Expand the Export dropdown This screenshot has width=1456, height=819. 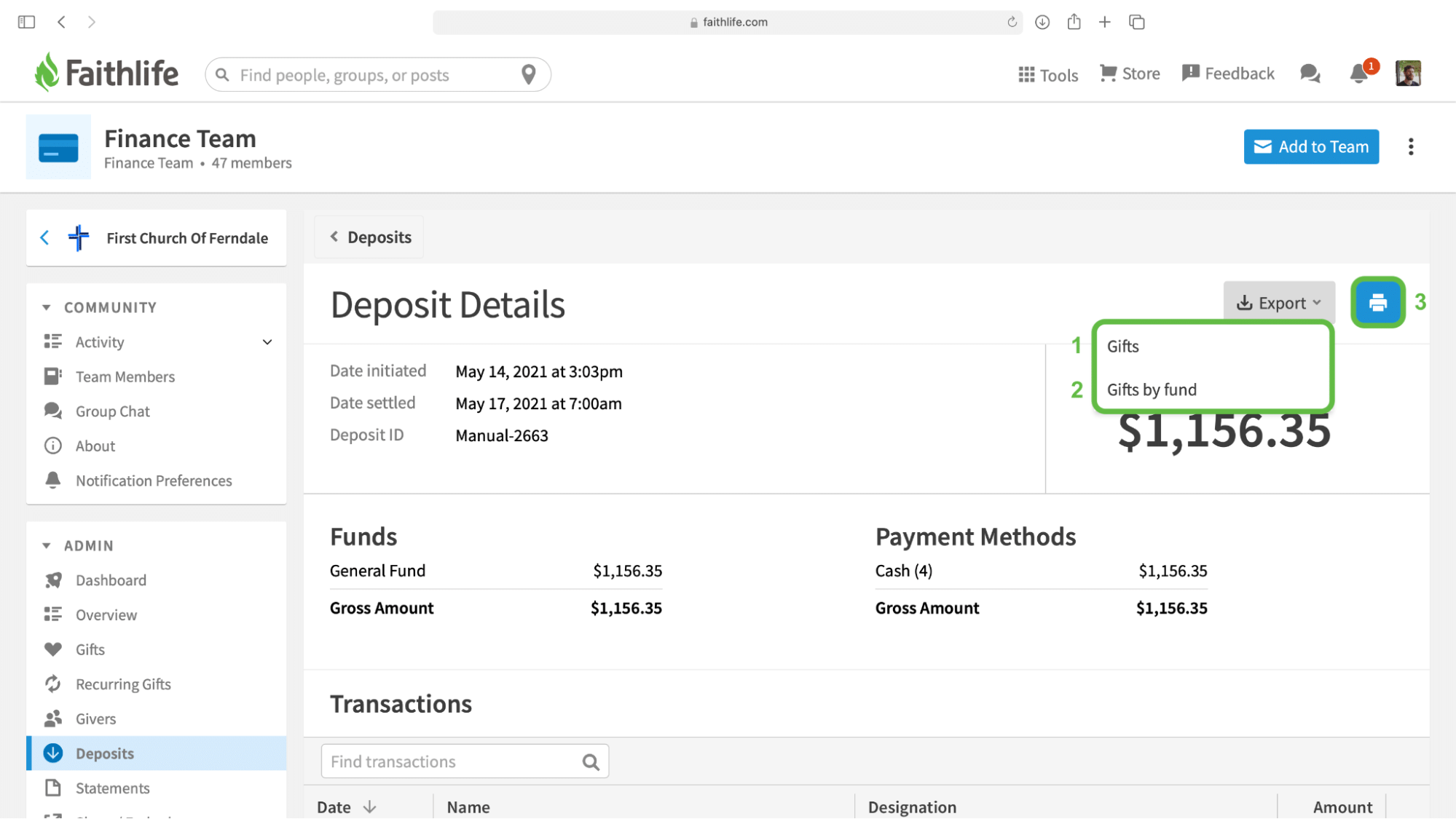coord(1278,303)
